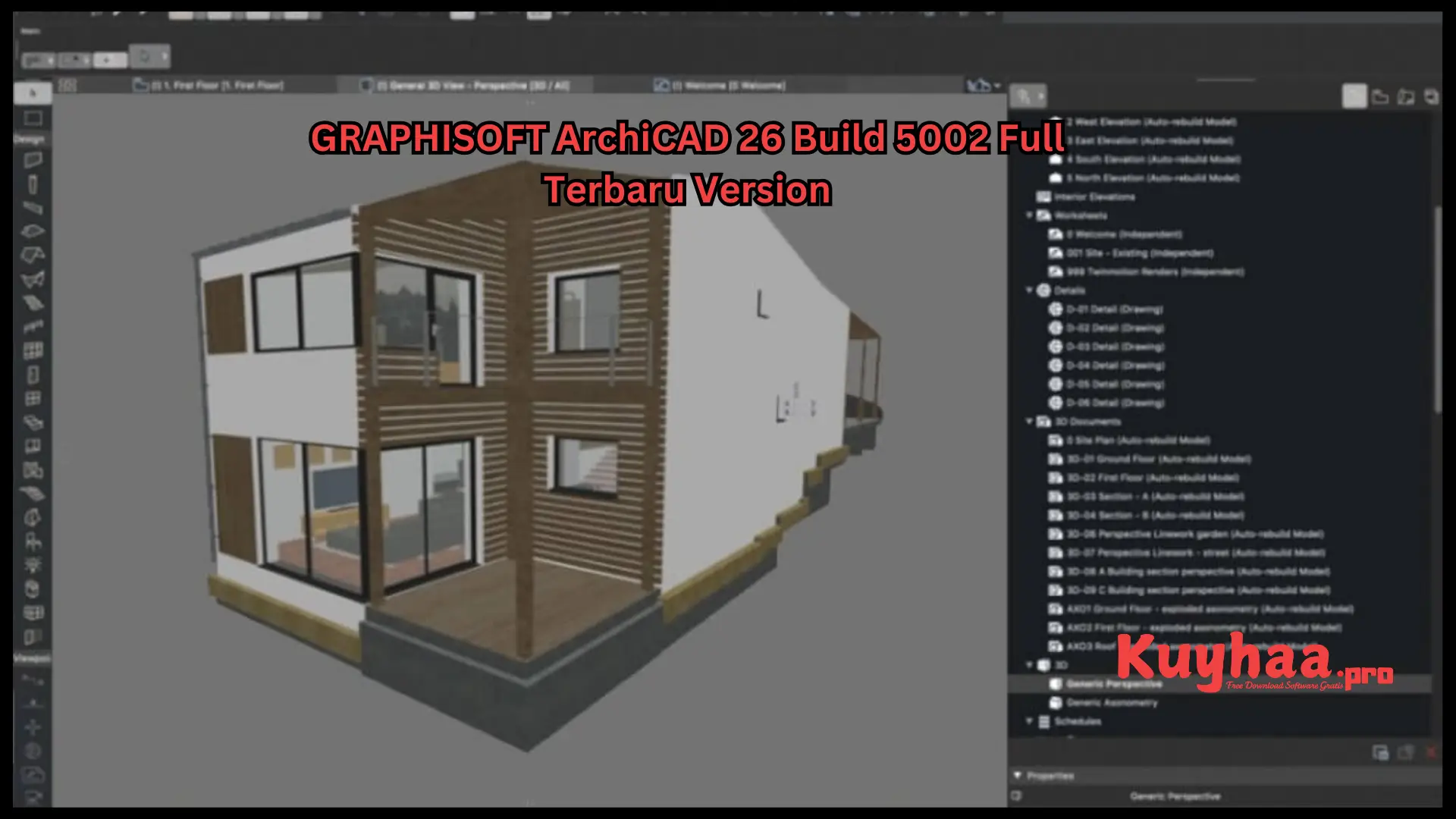
Task: Click the tab overview grid icon
Action: tap(67, 86)
